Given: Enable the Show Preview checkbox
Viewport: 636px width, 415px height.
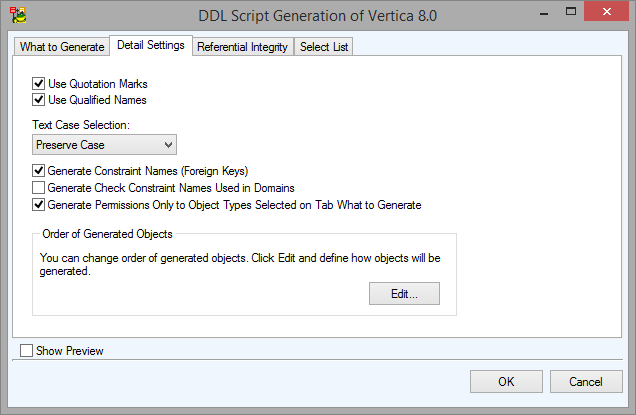Looking at the screenshot, I should [x=26, y=351].
